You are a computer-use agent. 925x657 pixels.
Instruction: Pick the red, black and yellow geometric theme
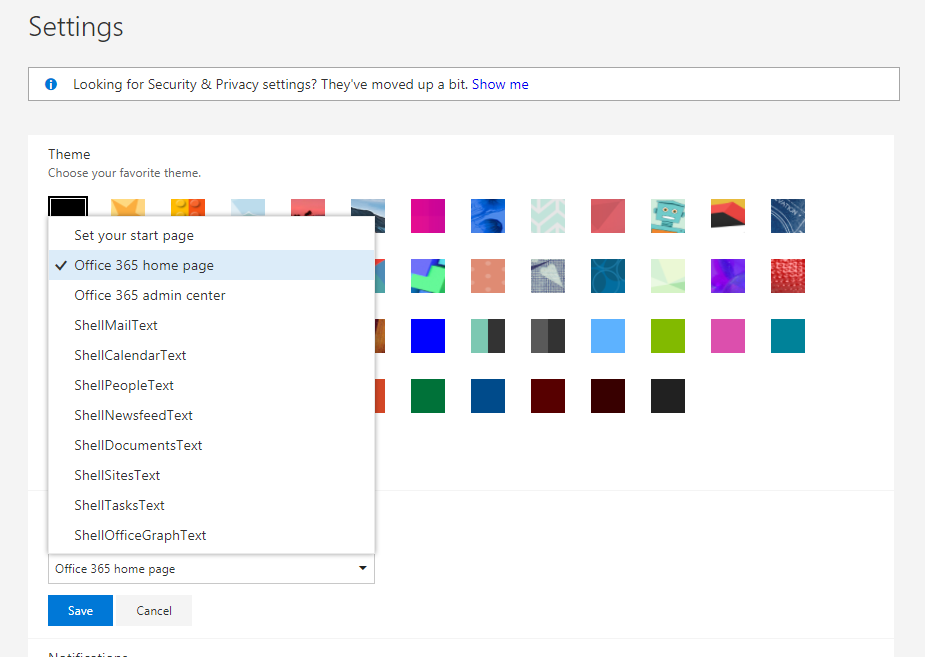tap(727, 216)
